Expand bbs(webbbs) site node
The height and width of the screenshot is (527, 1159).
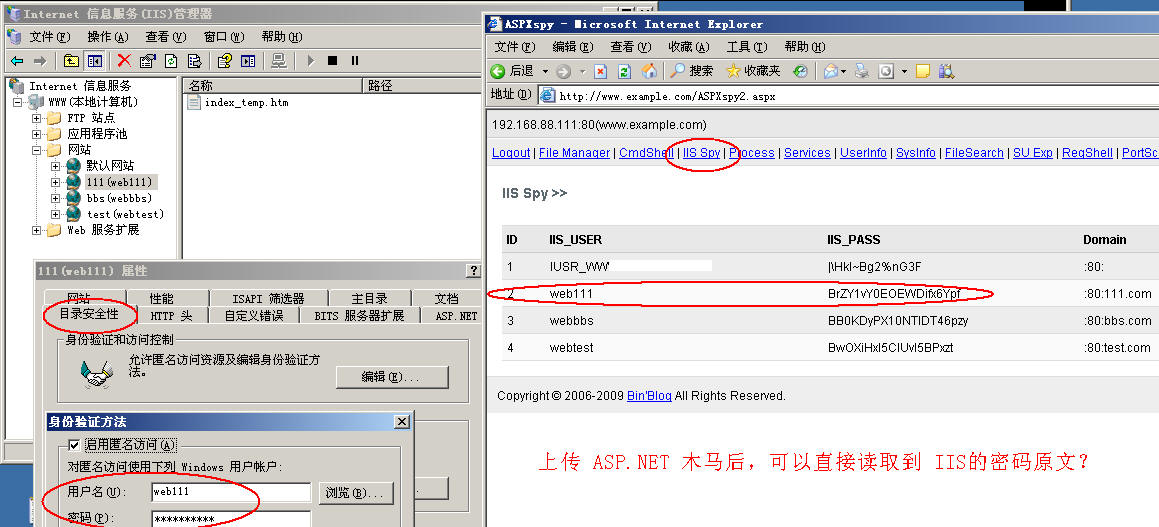coord(55,198)
